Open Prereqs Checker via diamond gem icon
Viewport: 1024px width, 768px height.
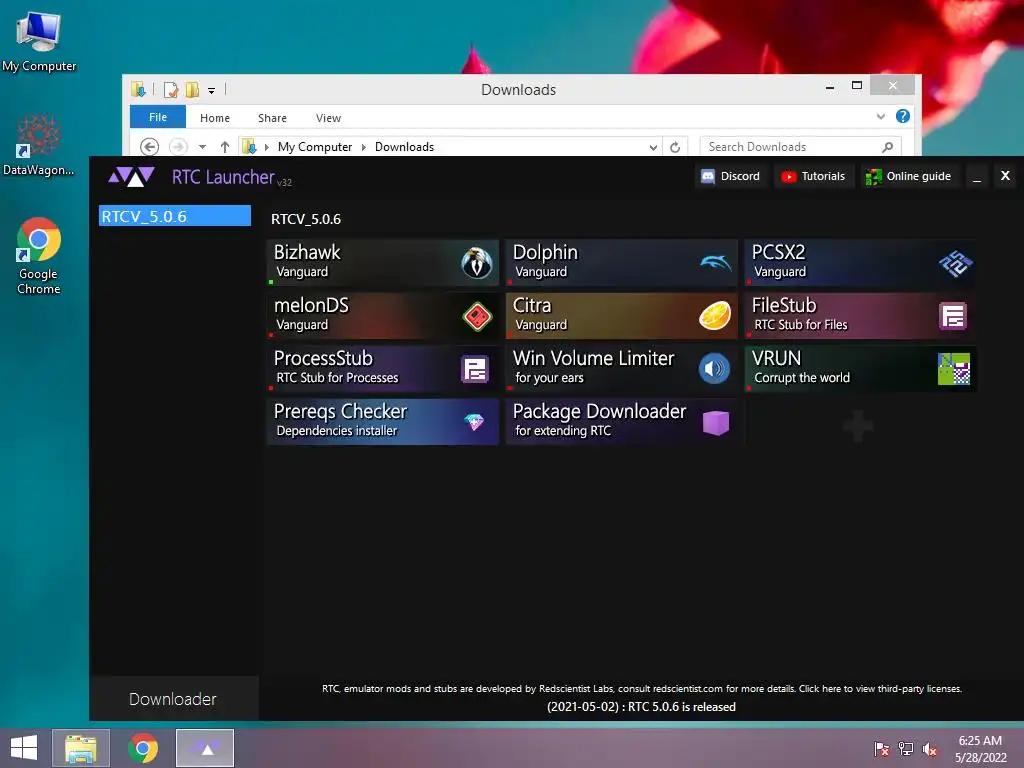(474, 422)
